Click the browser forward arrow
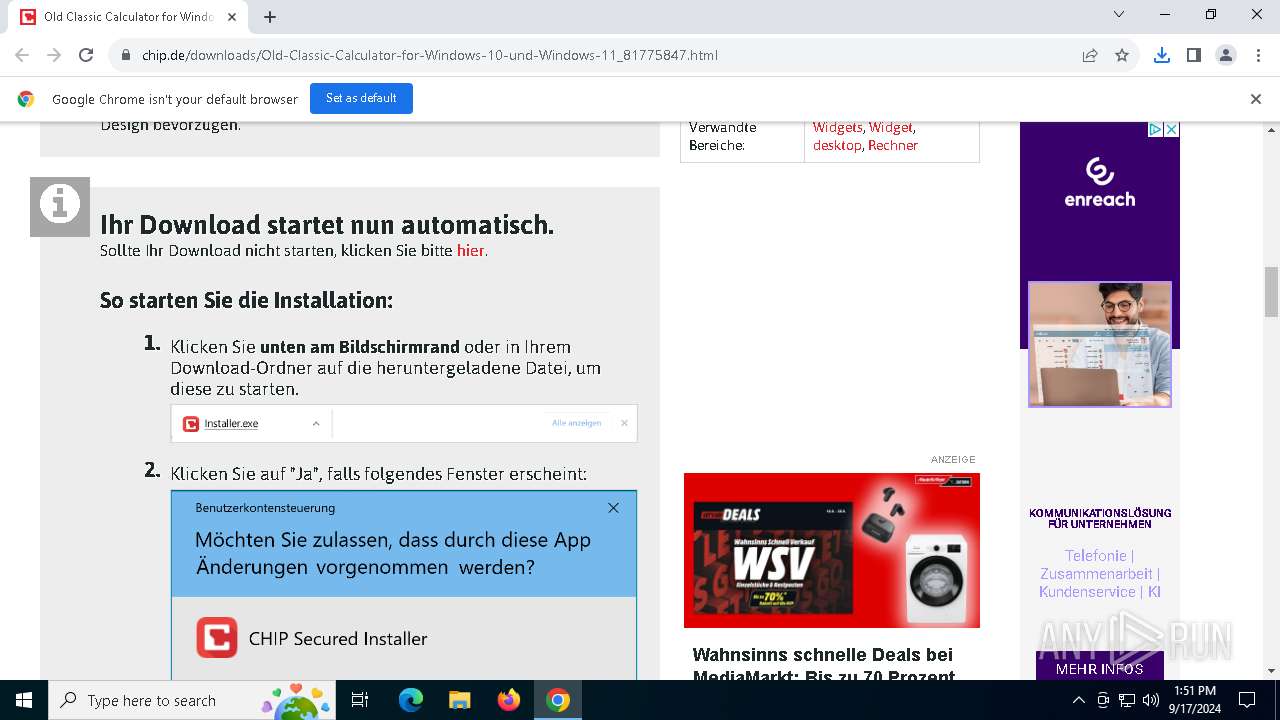 point(54,55)
